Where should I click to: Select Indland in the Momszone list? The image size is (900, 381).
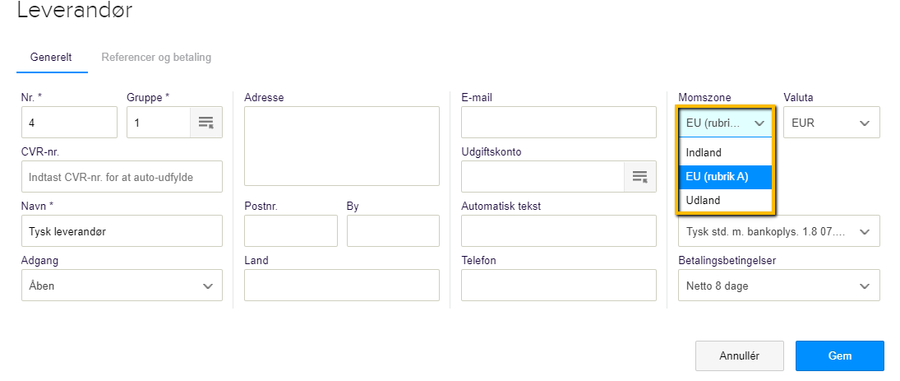(726, 153)
